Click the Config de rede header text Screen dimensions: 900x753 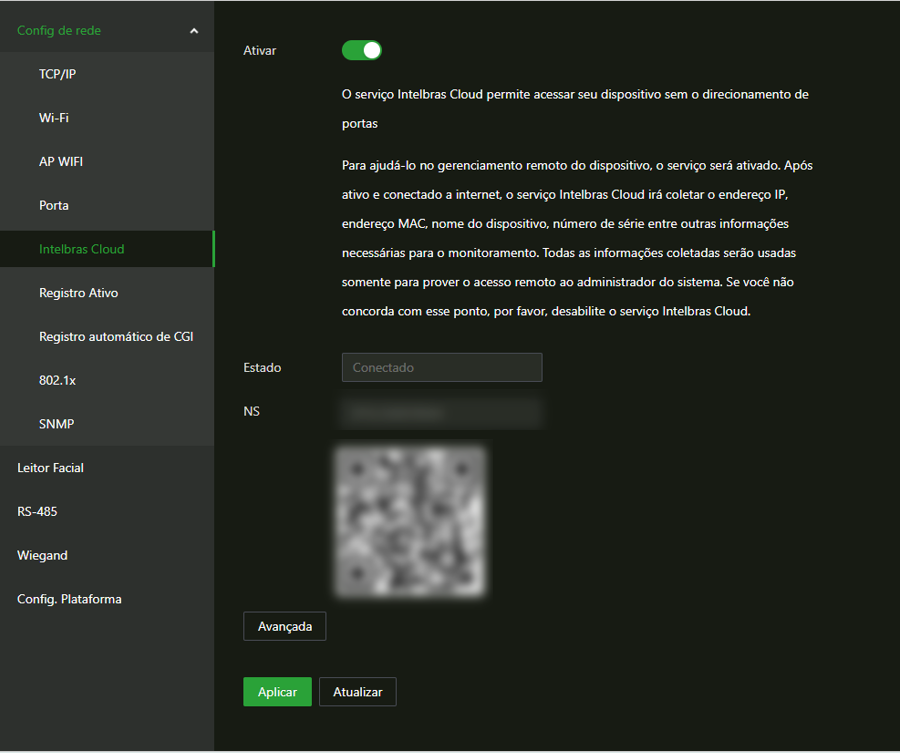(59, 30)
